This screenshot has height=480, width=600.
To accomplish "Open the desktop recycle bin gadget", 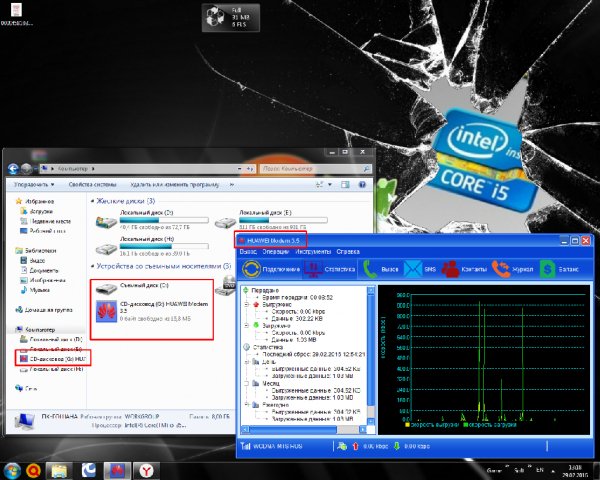I will point(231,18).
